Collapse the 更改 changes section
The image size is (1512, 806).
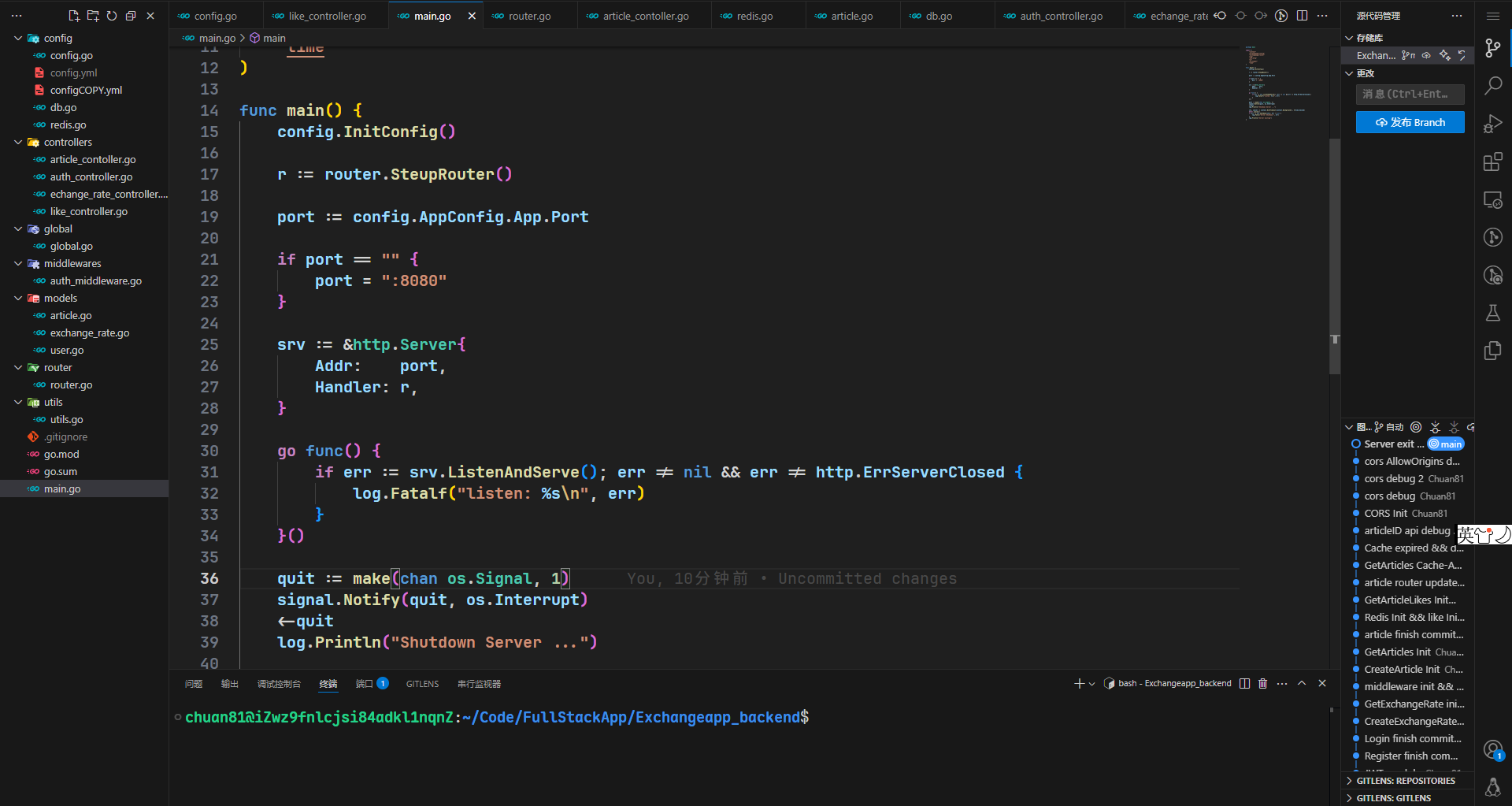(1349, 73)
